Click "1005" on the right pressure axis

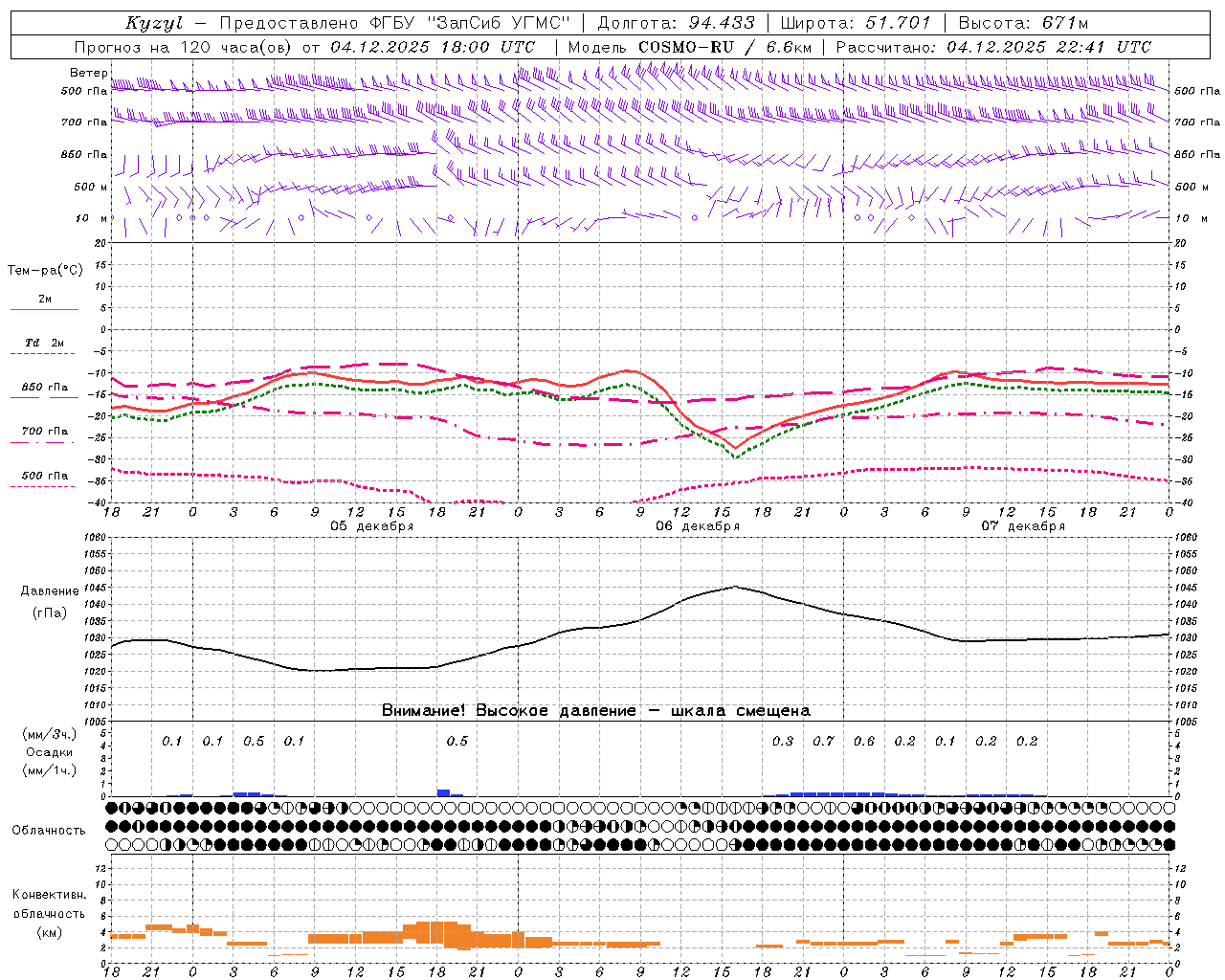point(1185,721)
